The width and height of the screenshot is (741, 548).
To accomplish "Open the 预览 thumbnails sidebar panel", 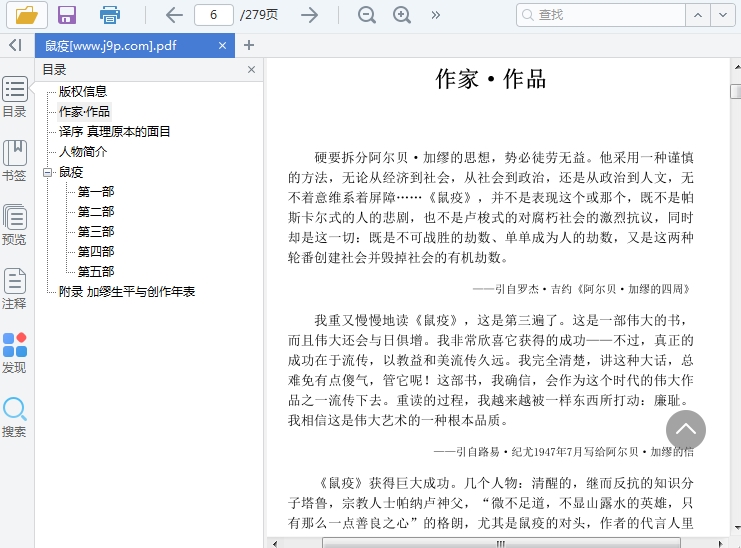I will (x=15, y=225).
